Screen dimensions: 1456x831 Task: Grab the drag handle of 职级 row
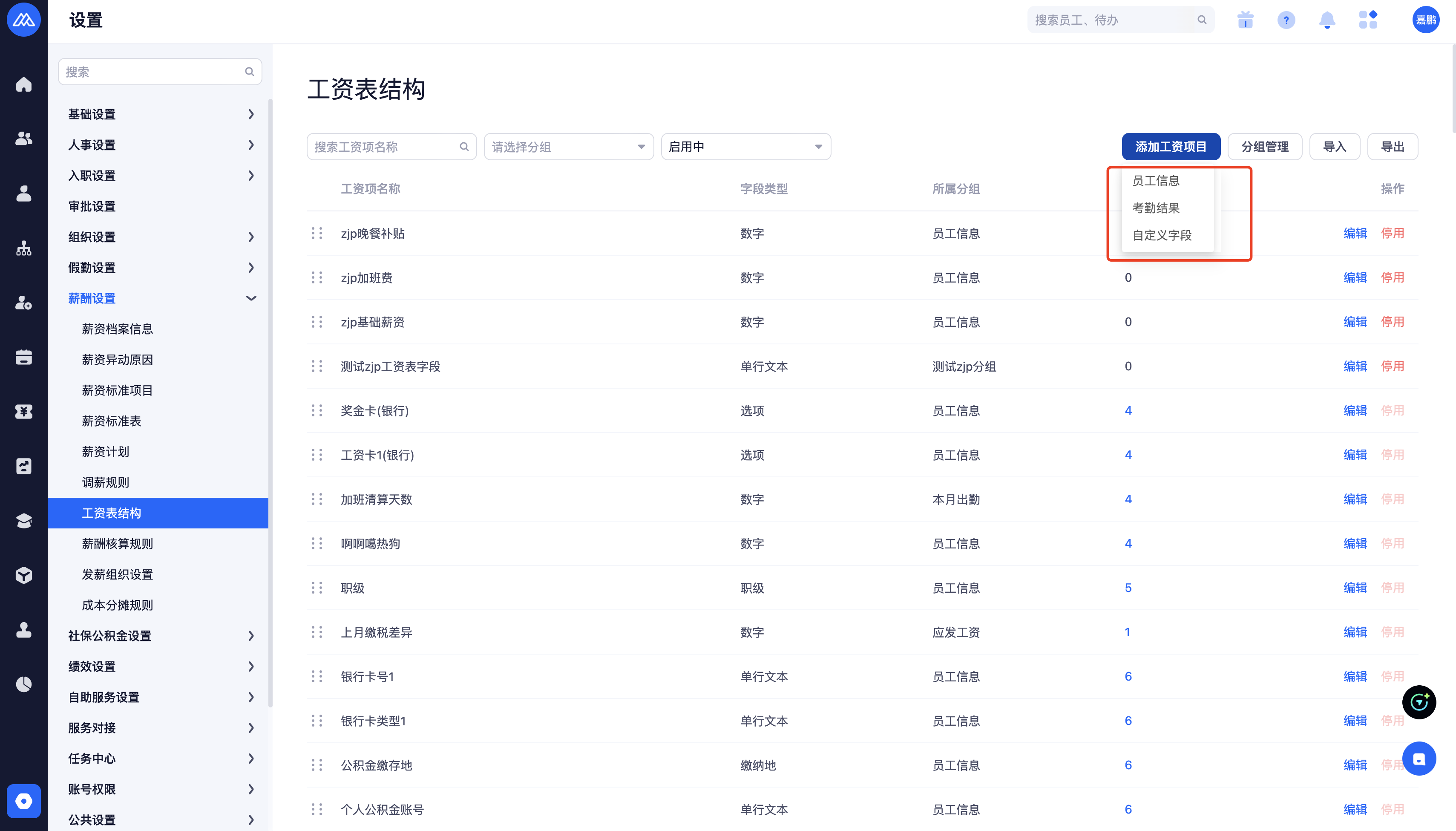point(317,588)
